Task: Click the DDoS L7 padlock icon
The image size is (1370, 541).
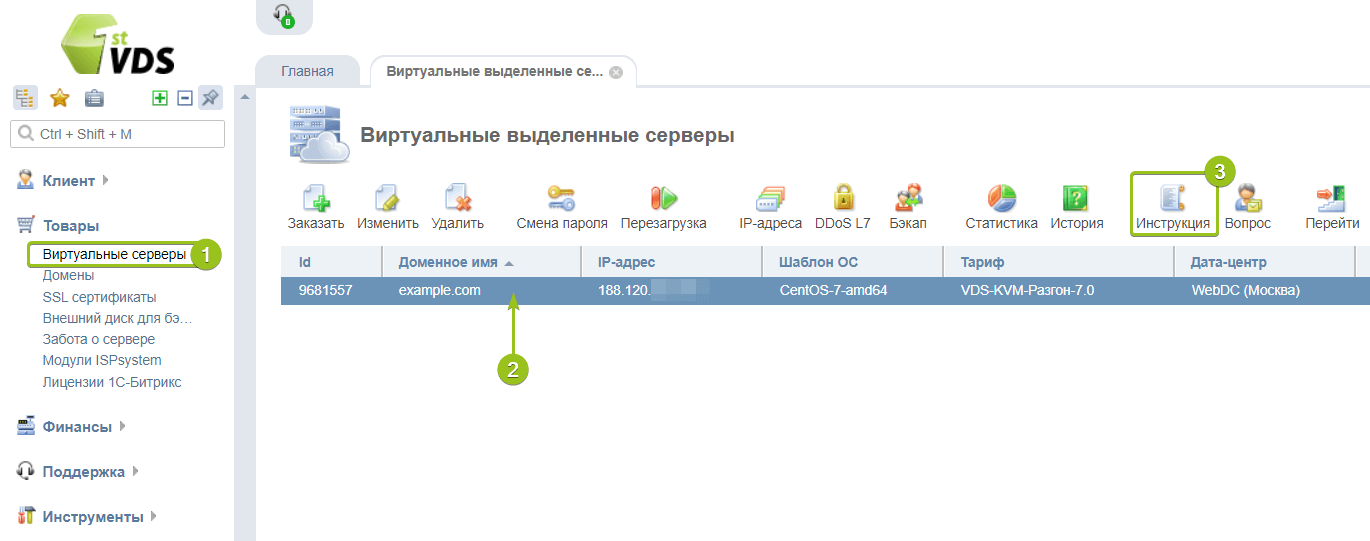Action: click(x=843, y=198)
